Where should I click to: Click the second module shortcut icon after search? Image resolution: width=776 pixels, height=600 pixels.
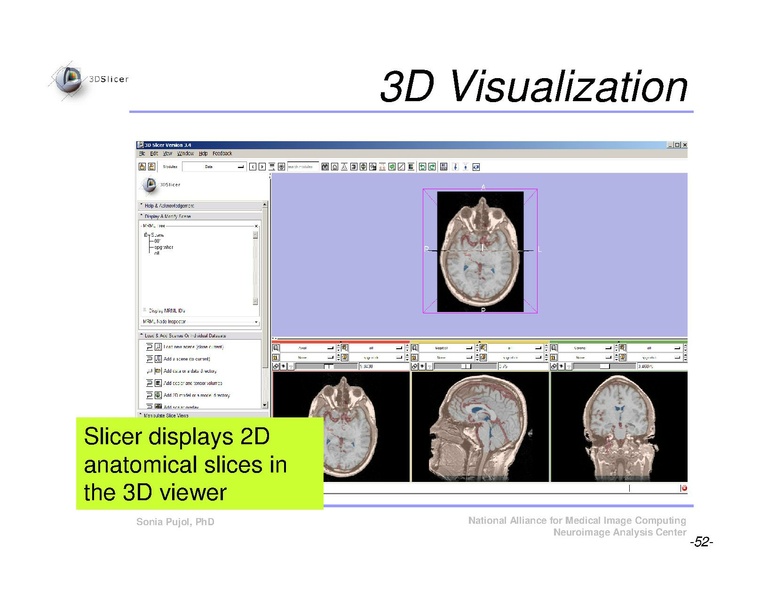(335, 167)
